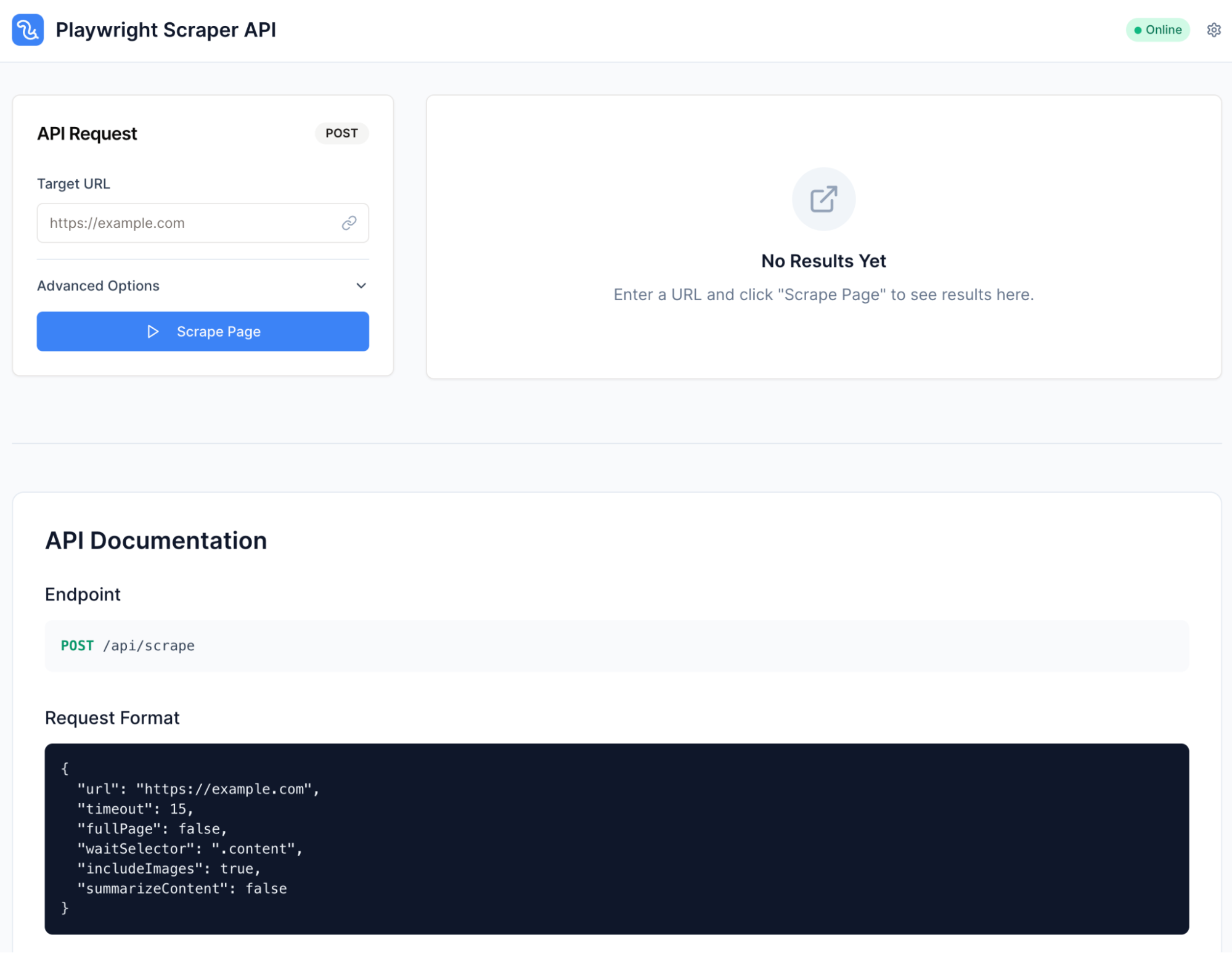Click the "includeImages": true code line
The width and height of the screenshot is (1232, 953).
coord(169,869)
